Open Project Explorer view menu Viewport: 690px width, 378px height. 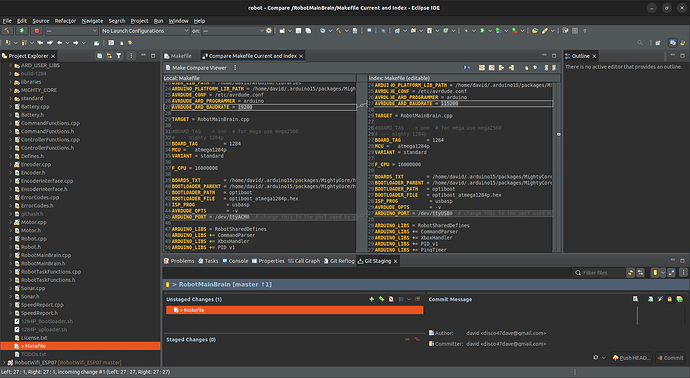pyautogui.click(x=131, y=56)
